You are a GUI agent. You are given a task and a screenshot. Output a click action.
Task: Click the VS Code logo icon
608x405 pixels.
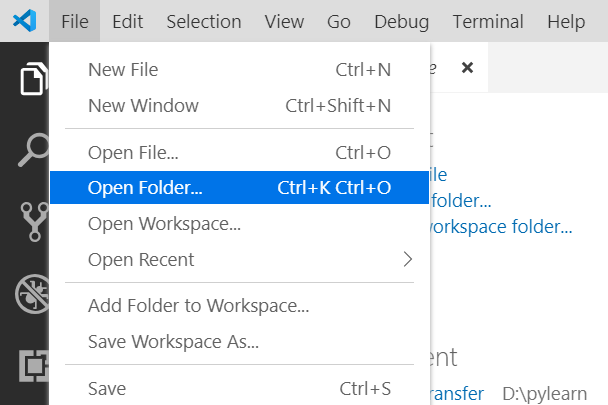[x=24, y=21]
